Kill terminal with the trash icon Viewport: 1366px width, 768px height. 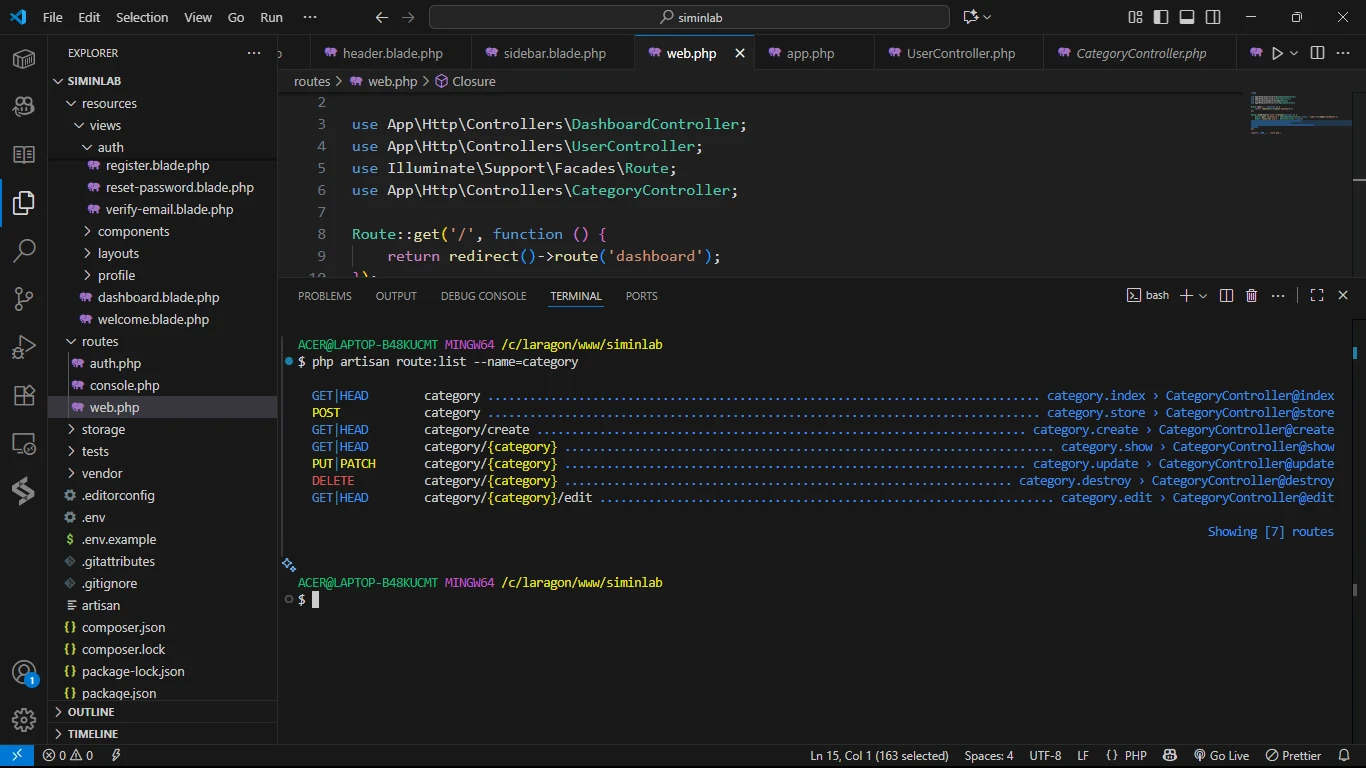click(x=1252, y=296)
